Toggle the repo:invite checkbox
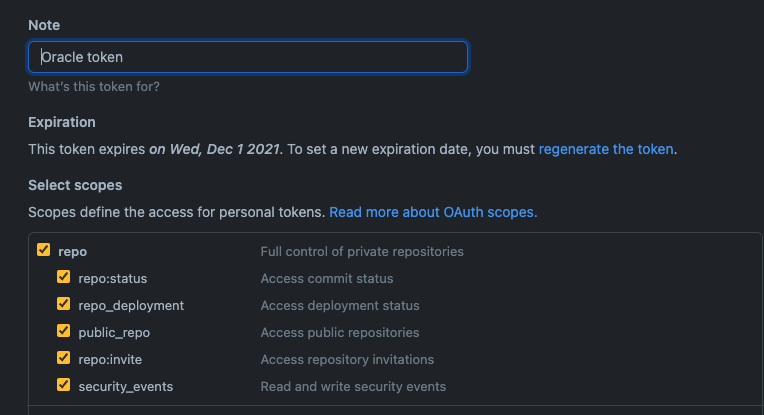This screenshot has width=764, height=415. 64,359
